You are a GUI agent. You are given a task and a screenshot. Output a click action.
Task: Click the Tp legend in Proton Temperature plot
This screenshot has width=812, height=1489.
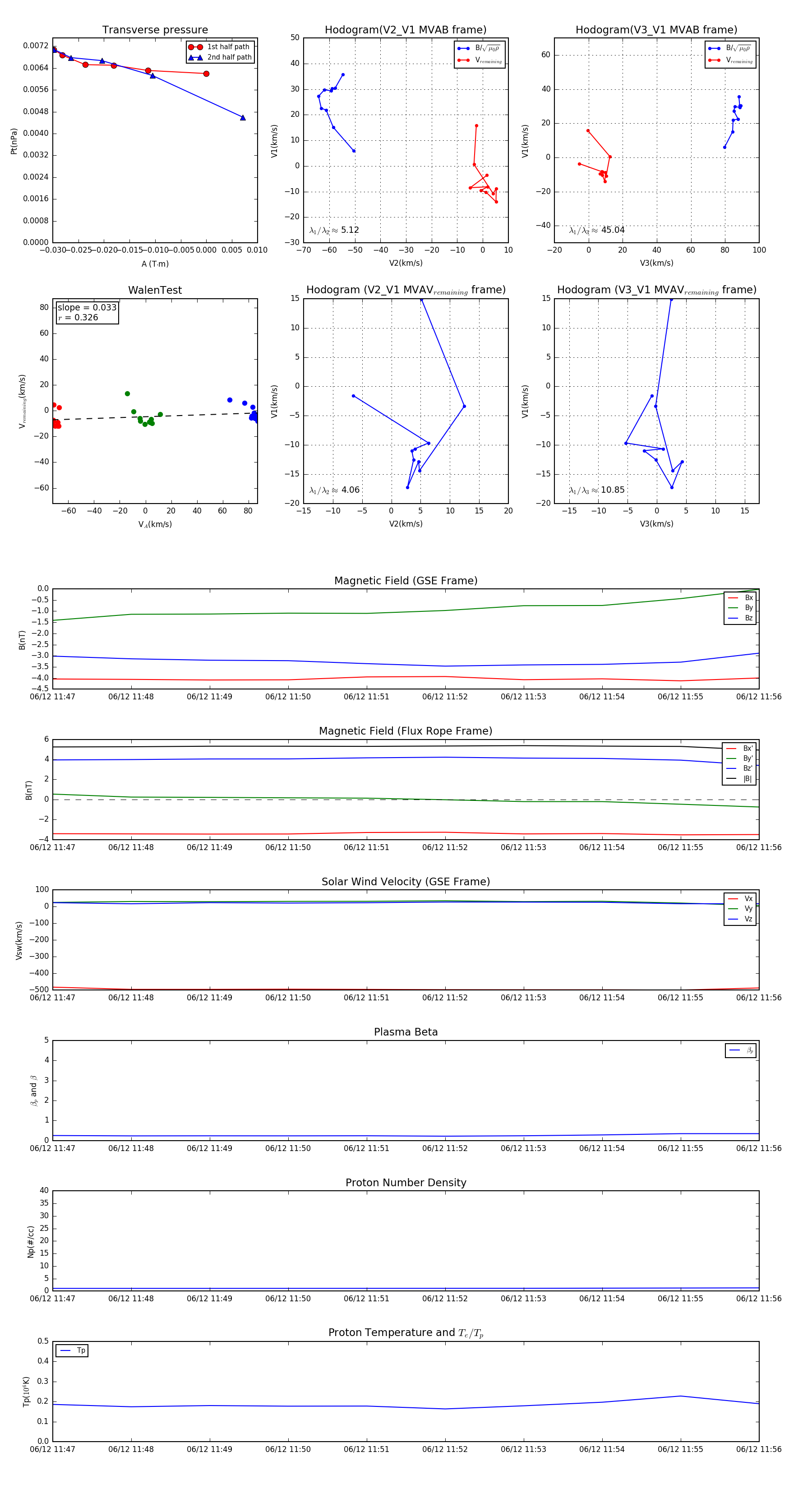click(x=72, y=1351)
